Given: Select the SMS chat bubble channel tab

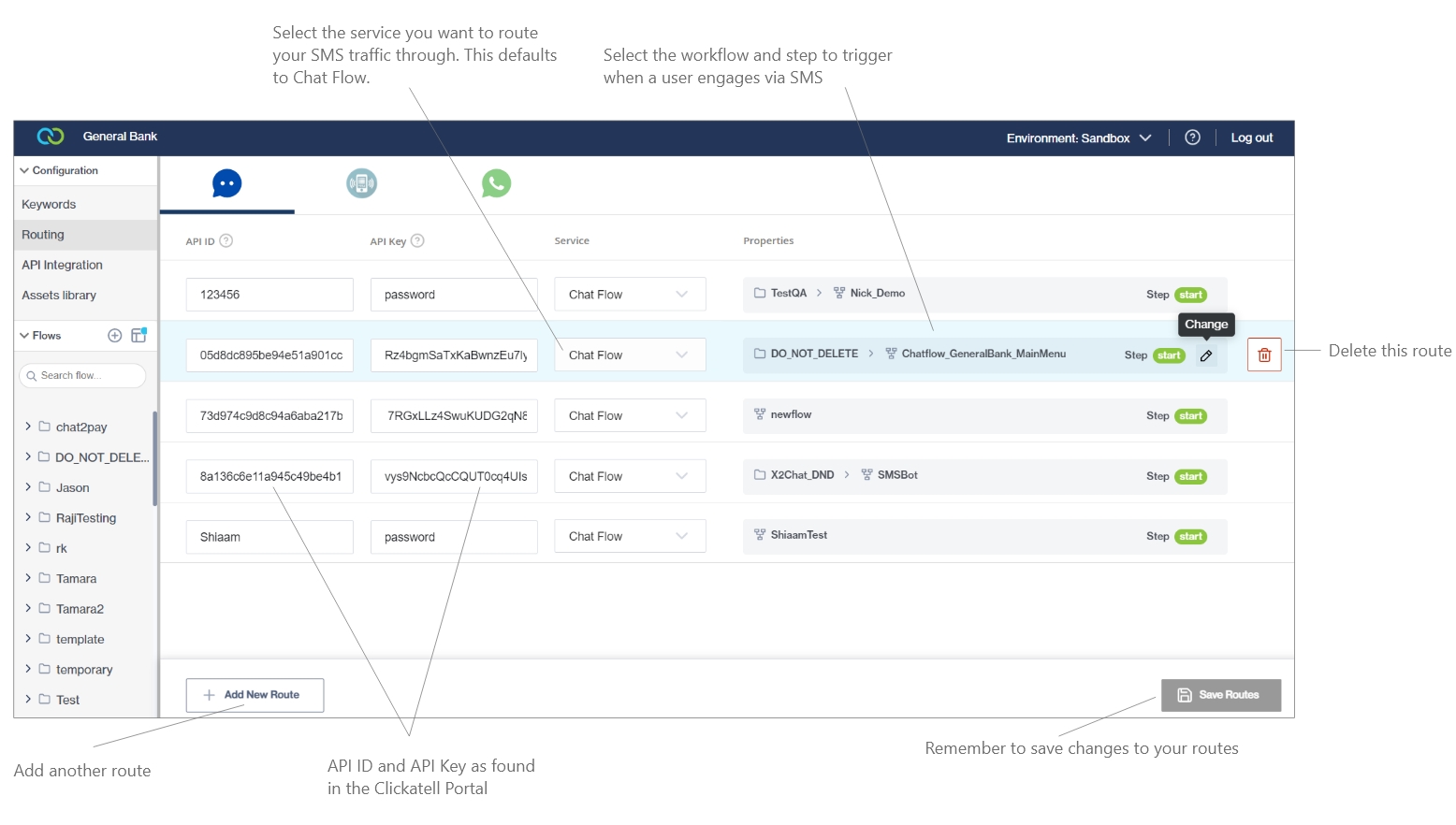Looking at the screenshot, I should pos(226,183).
